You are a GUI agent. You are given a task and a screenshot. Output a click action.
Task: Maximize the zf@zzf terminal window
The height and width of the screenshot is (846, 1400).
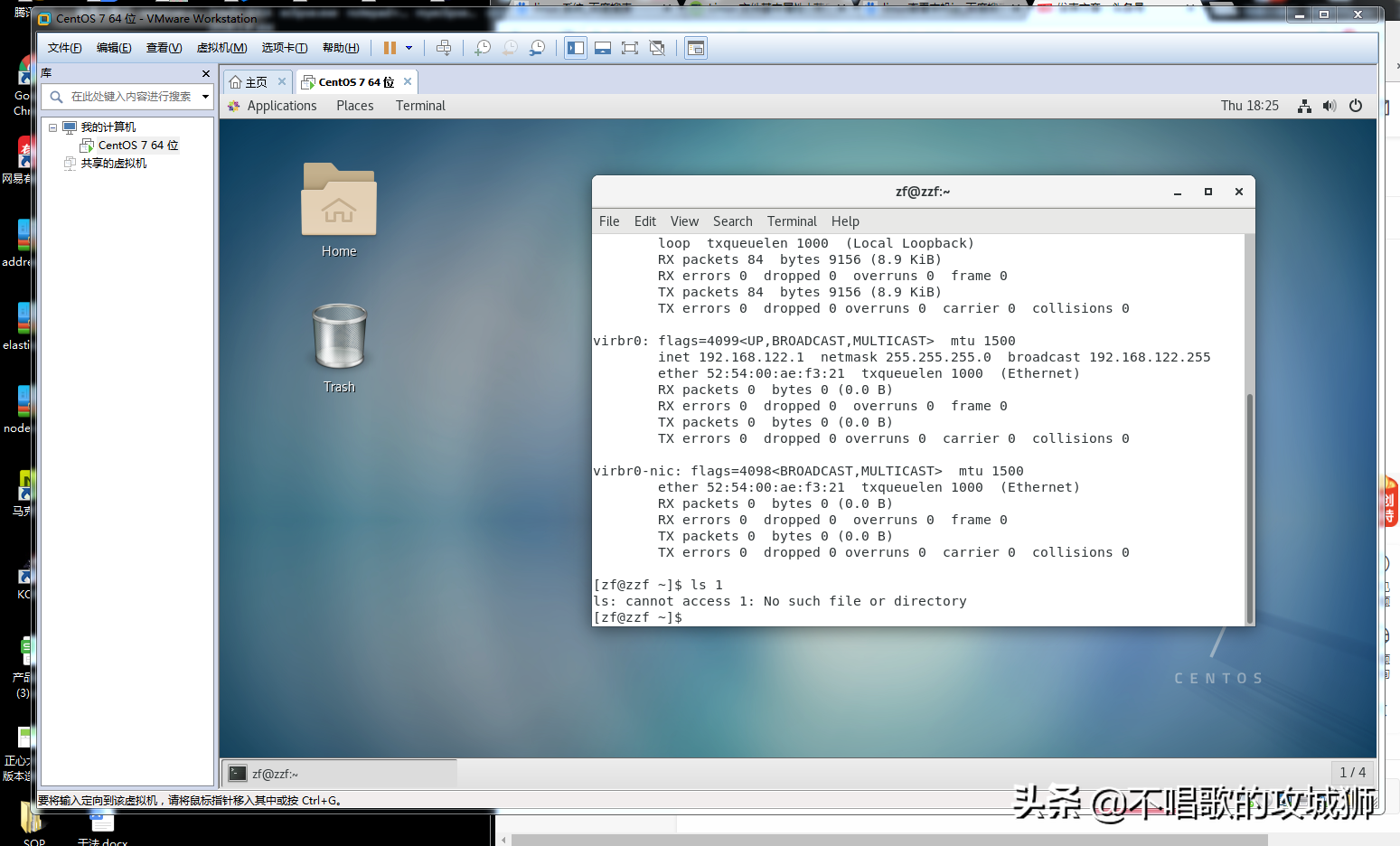pyautogui.click(x=1208, y=192)
